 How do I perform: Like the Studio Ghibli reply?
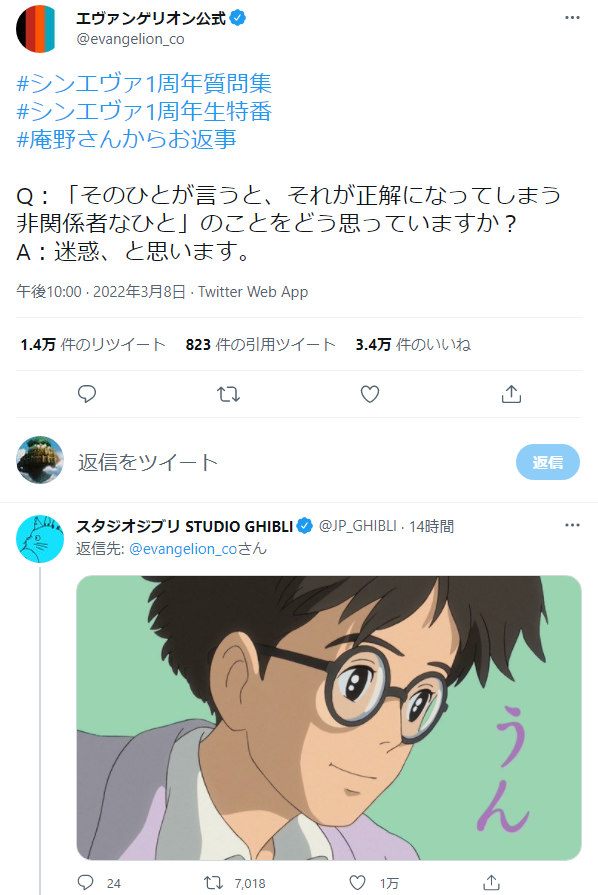pyautogui.click(x=356, y=881)
